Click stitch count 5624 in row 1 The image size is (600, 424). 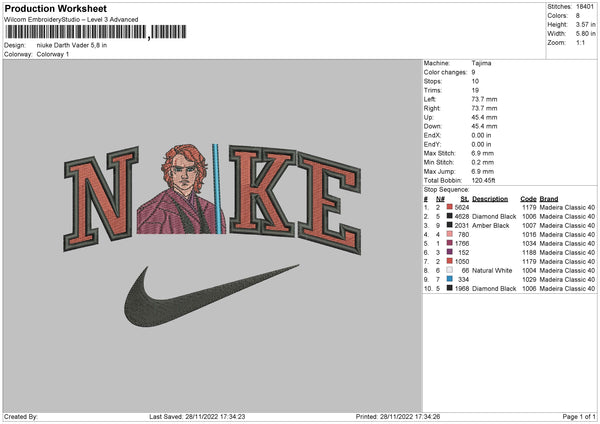coord(462,207)
